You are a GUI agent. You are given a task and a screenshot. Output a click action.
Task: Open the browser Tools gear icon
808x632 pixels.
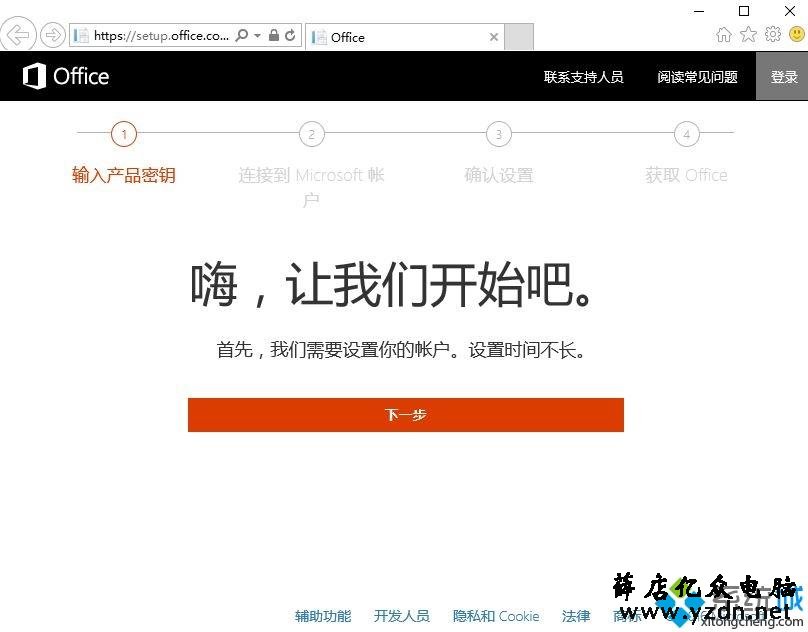[772, 35]
